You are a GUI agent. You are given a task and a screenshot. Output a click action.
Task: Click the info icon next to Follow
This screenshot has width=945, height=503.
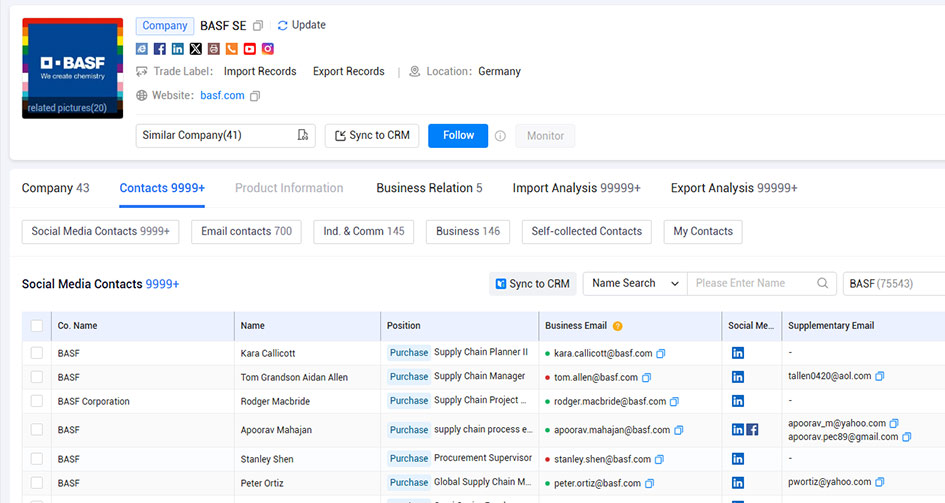(500, 136)
